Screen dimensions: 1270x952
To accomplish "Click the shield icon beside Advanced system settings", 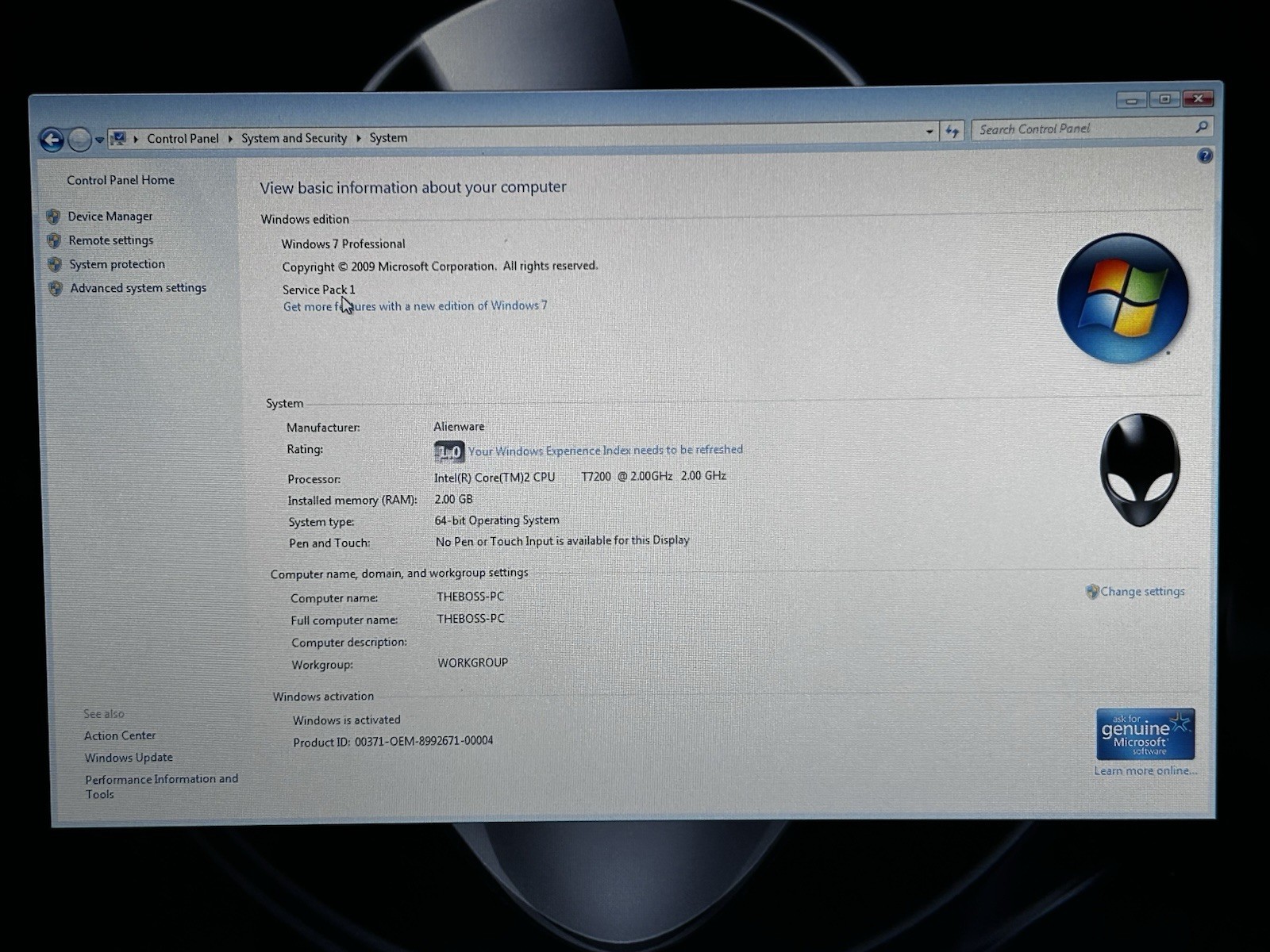I will click(x=56, y=288).
